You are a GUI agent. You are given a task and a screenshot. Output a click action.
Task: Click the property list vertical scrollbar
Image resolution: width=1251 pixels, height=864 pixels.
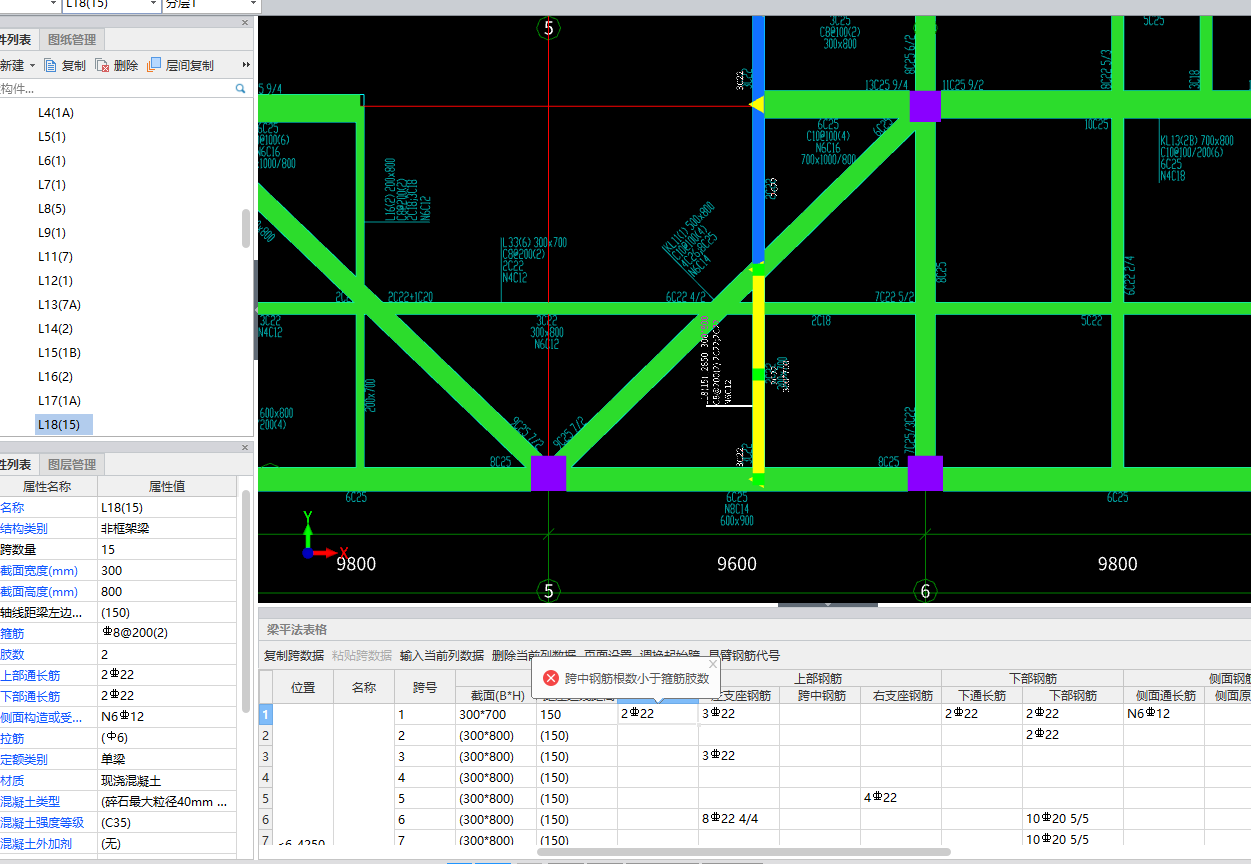(x=246, y=602)
